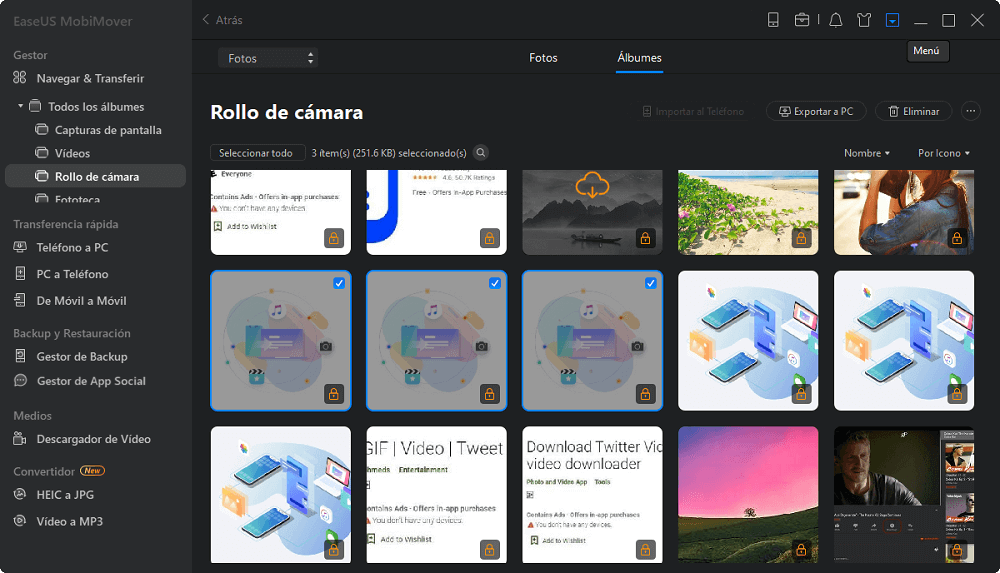The width and height of the screenshot is (1000, 573).
Task: Open the Fototeca album
Action: tap(77, 200)
